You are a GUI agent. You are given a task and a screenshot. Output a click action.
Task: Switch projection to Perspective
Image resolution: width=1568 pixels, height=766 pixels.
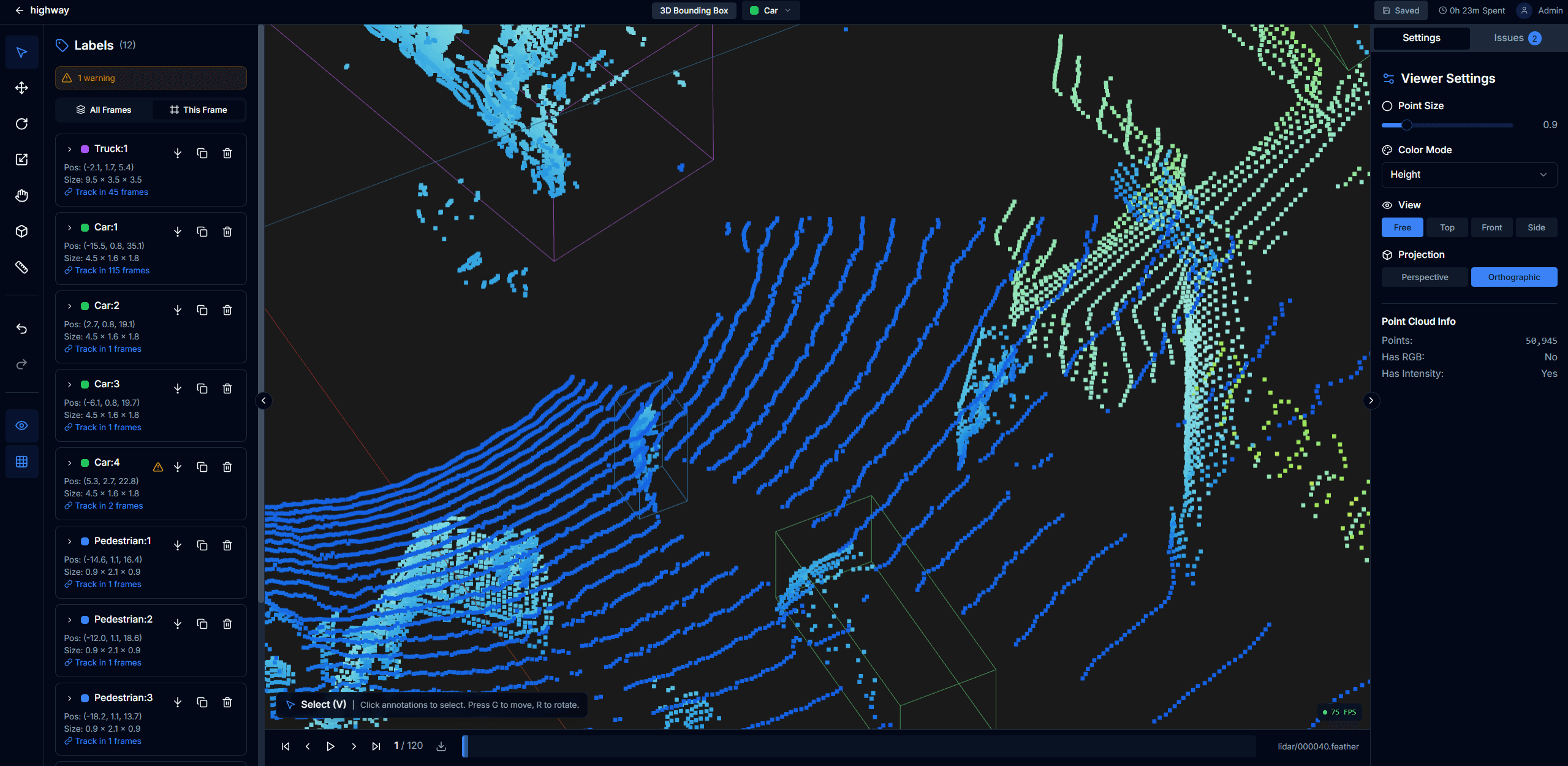pos(1424,276)
